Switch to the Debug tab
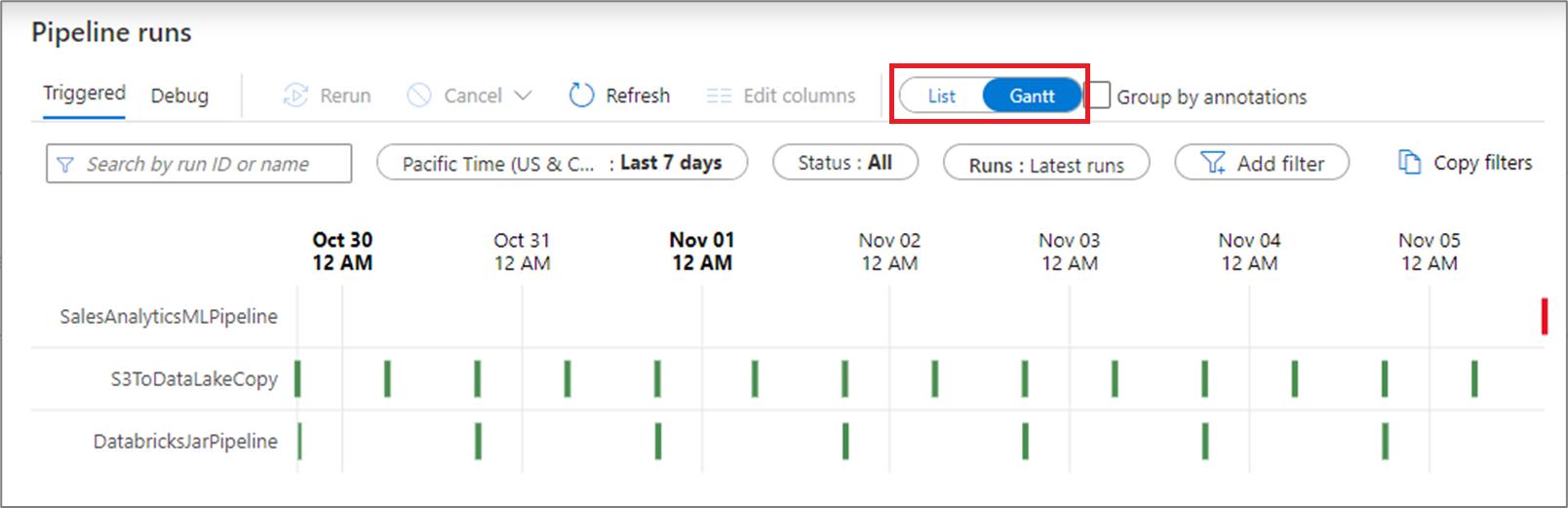This screenshot has height=508, width=1568. coord(179,96)
